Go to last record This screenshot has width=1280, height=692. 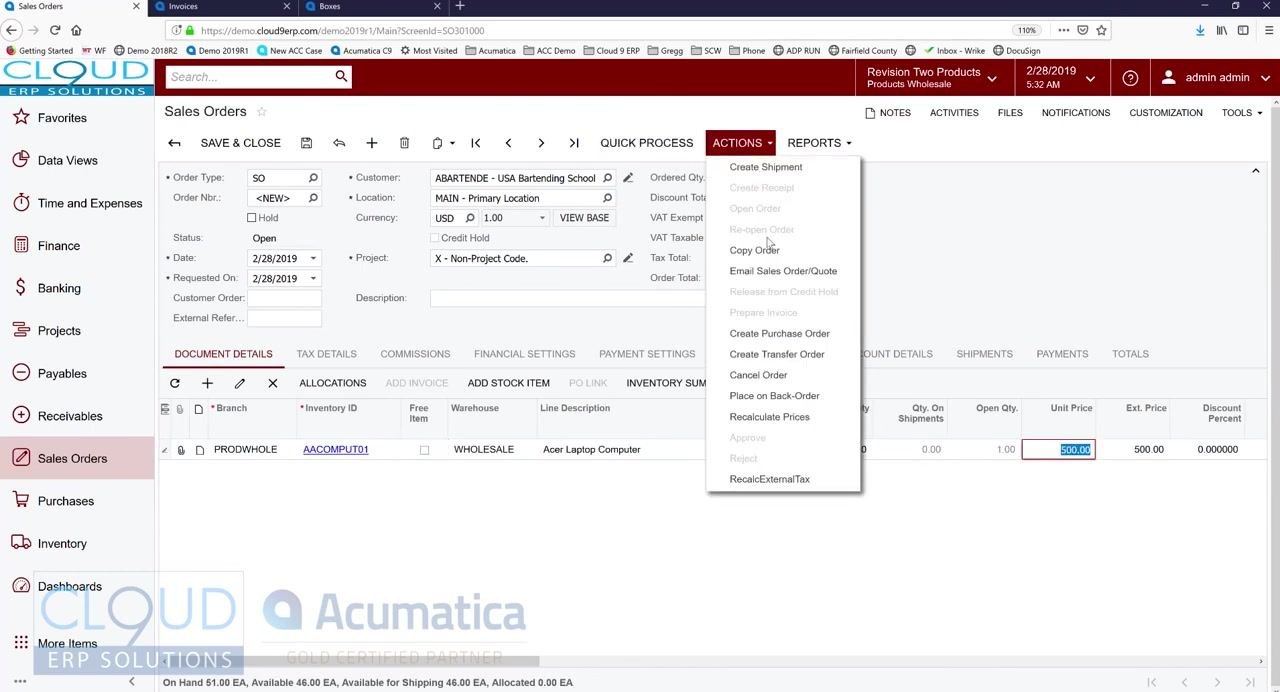pyautogui.click(x=574, y=143)
